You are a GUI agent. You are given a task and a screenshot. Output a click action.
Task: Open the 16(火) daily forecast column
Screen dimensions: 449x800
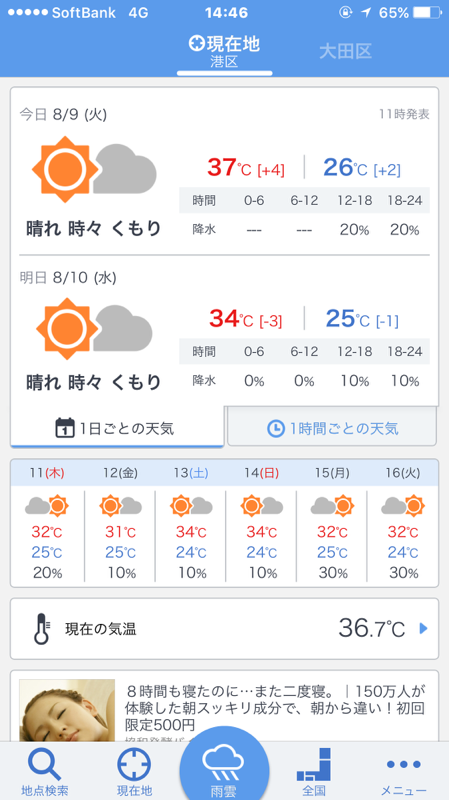(x=403, y=523)
